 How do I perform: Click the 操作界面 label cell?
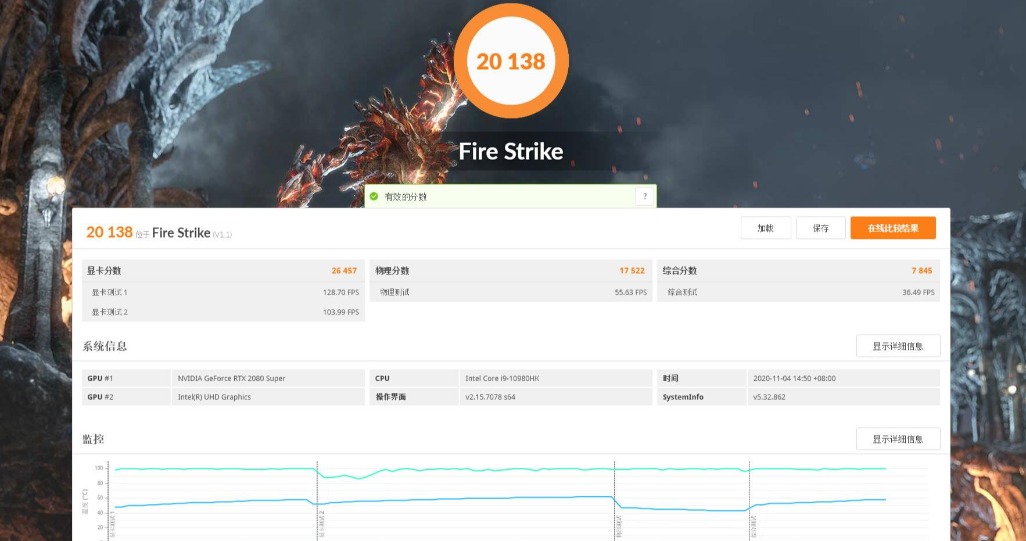[414, 397]
